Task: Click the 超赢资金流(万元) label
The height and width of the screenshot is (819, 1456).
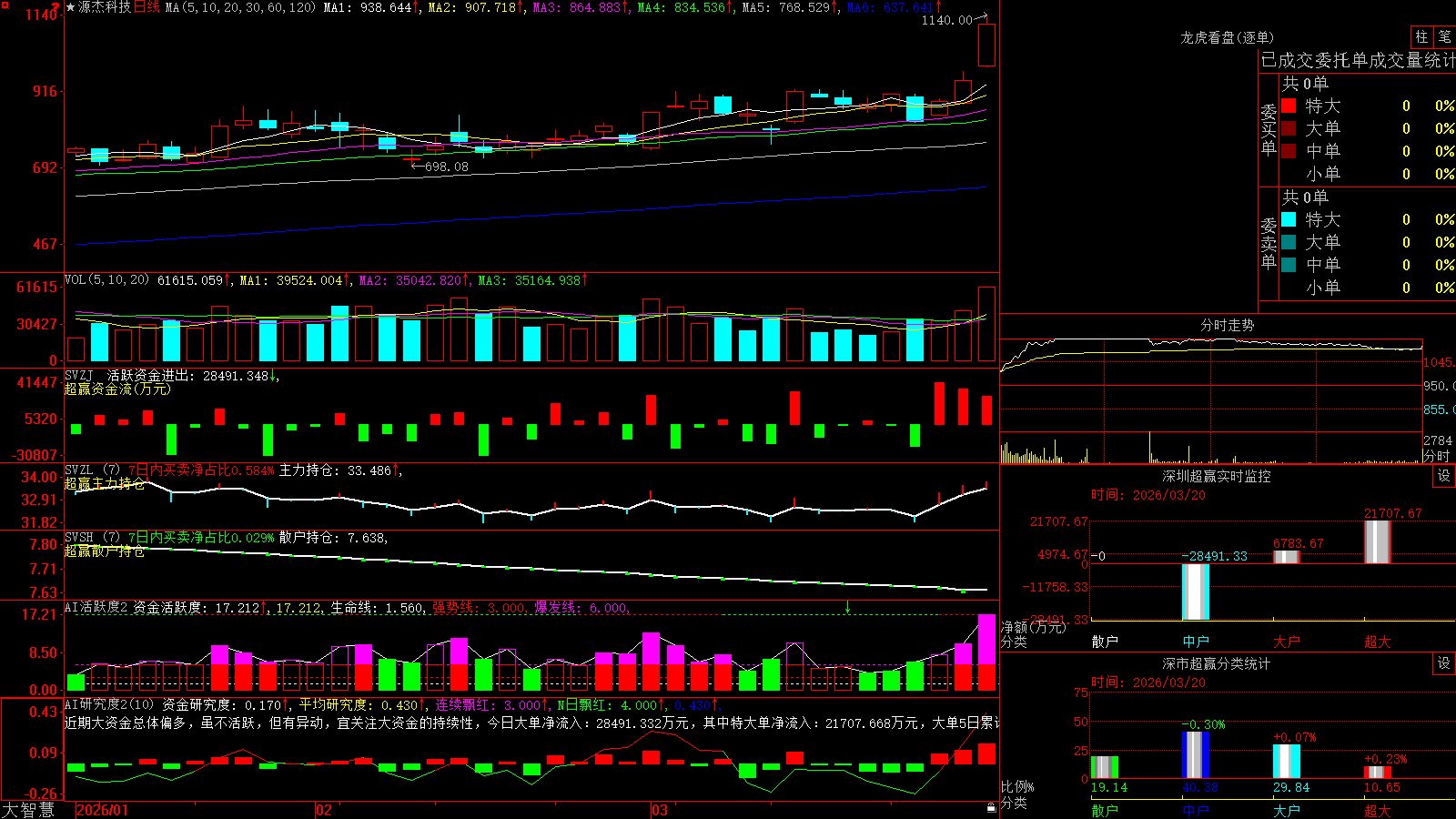Action: point(117,389)
